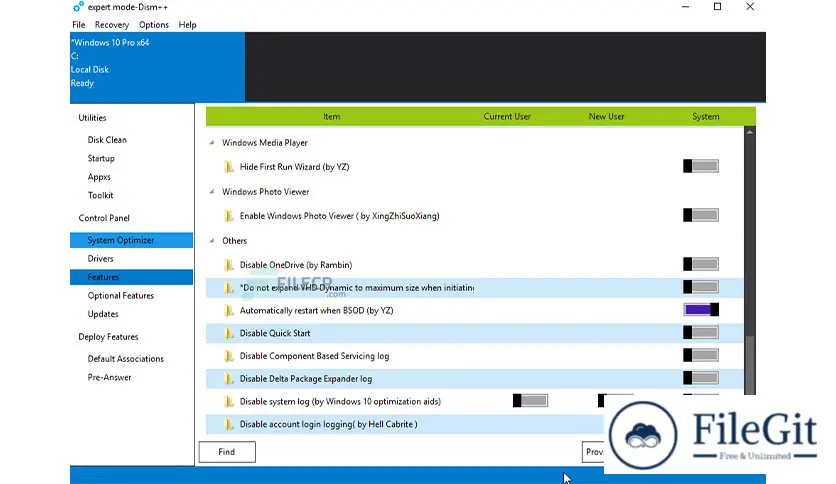The image size is (836, 484).
Task: Click folder icon beside Enable Windows Photo Viewer
Action: click(229, 216)
